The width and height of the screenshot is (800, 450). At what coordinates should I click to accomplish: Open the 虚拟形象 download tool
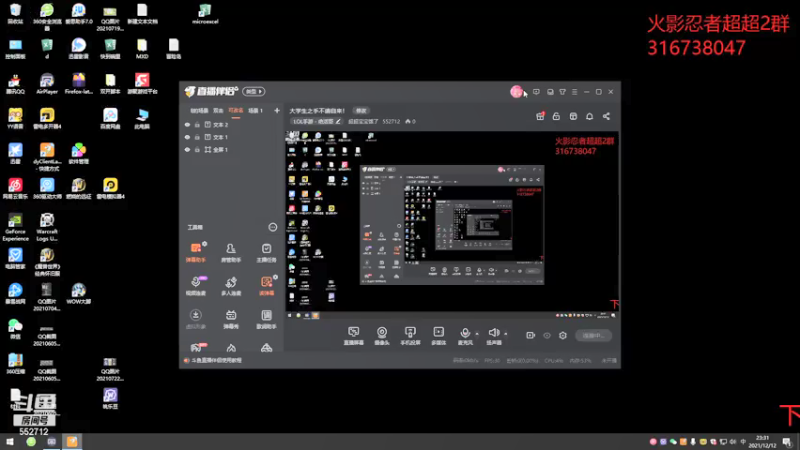point(195,319)
